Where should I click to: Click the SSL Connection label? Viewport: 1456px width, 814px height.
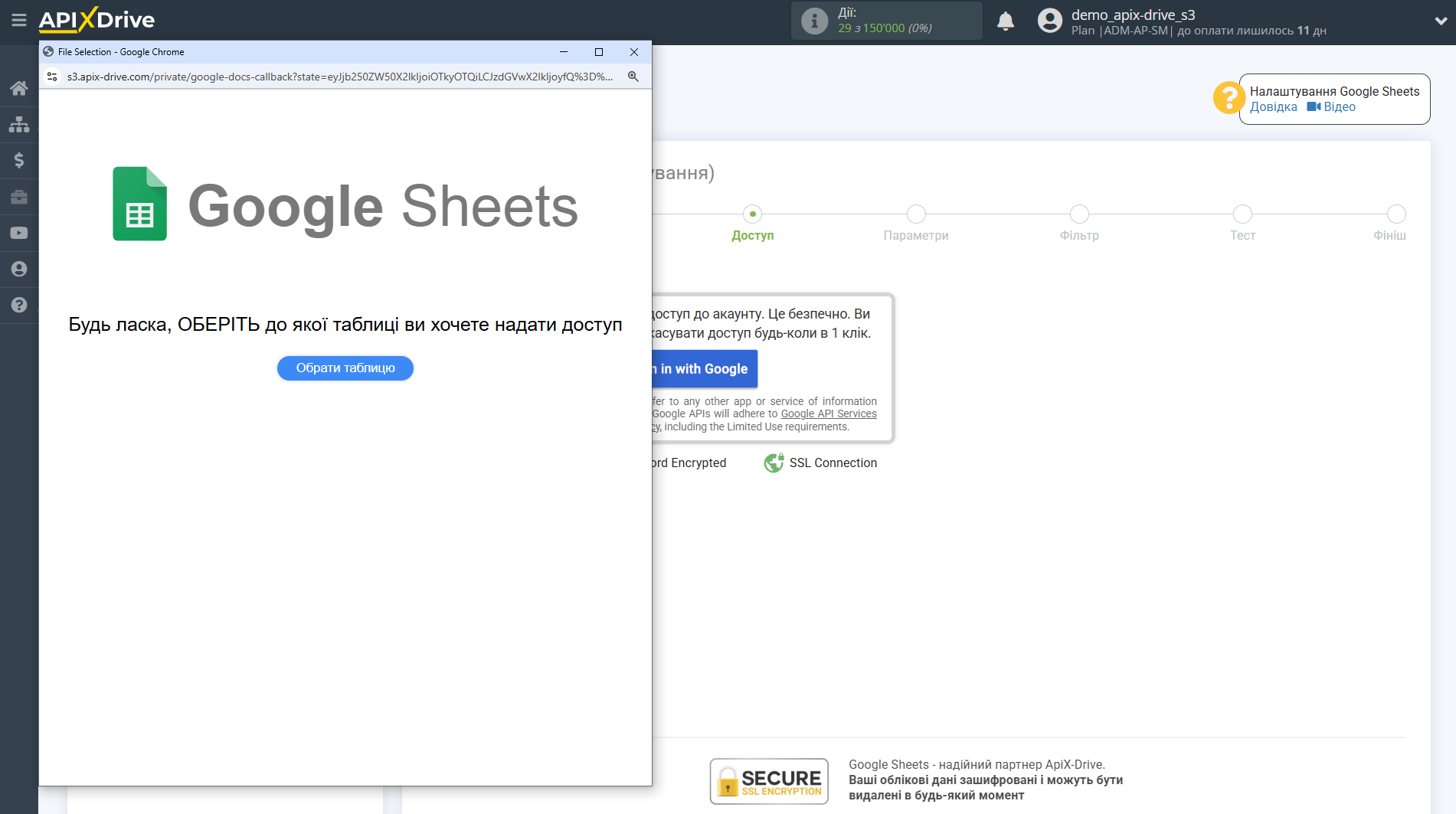point(833,463)
